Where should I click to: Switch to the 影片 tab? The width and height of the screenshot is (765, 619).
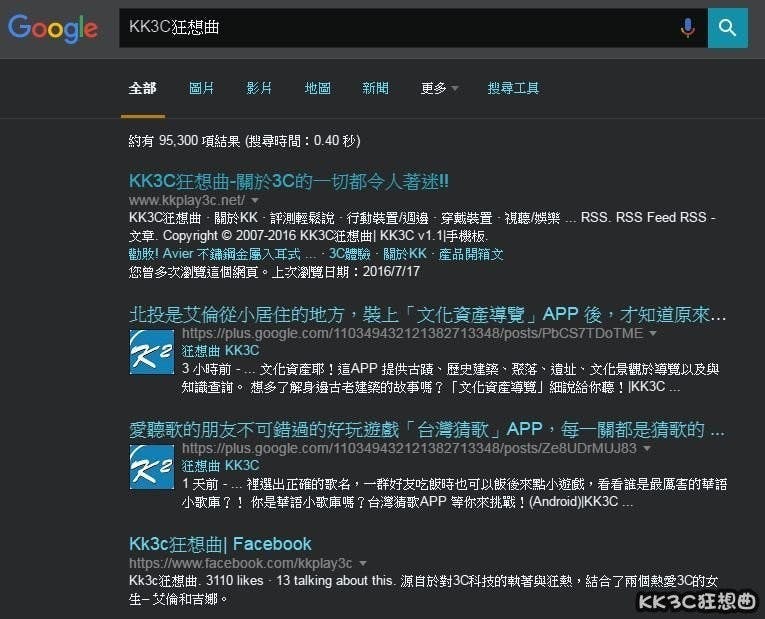[x=259, y=88]
